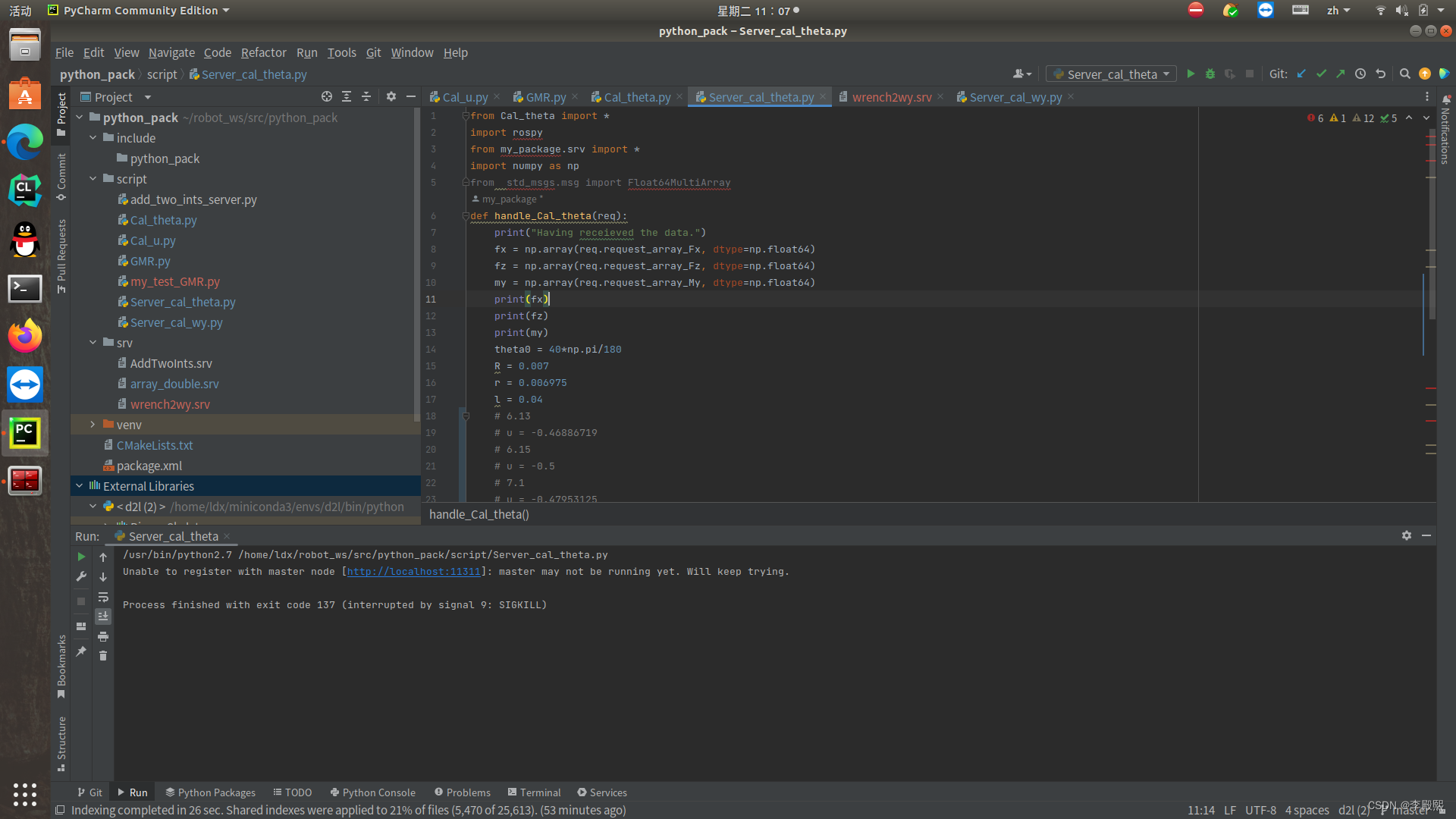Open the Refactor menu
The width and height of the screenshot is (1456, 819).
263,52
